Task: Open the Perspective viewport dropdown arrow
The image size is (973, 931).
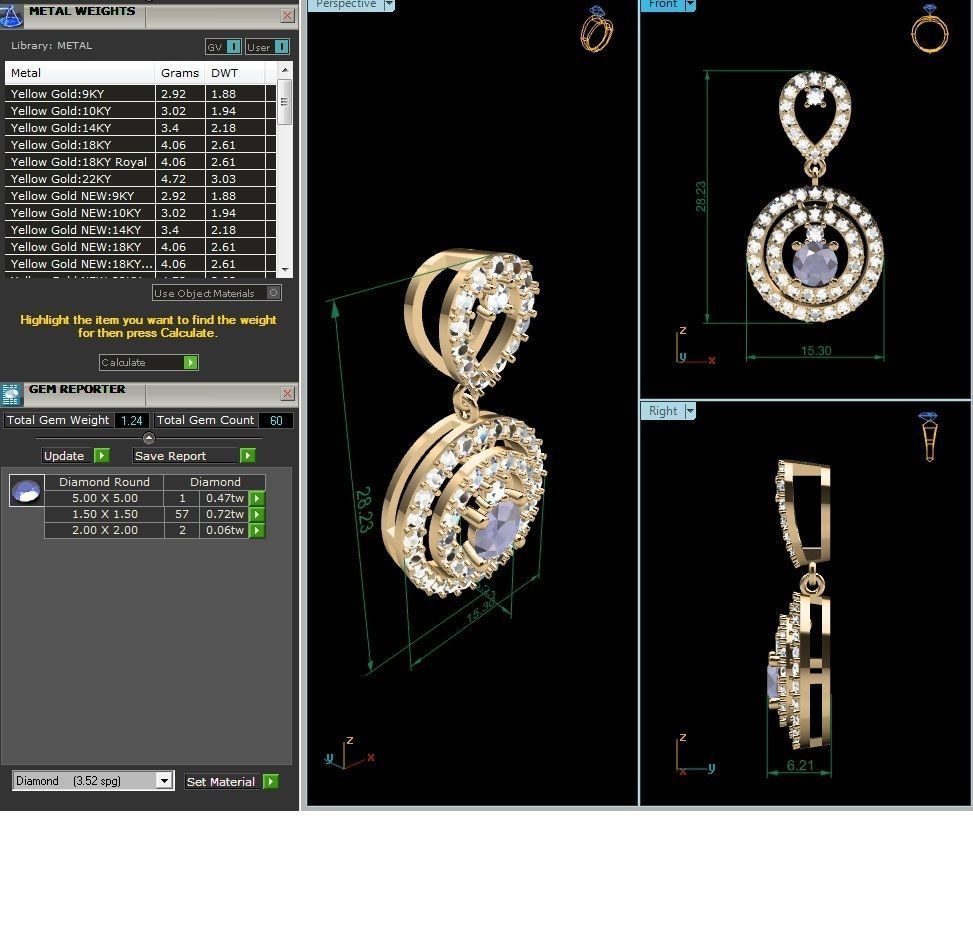Action: pos(388,4)
